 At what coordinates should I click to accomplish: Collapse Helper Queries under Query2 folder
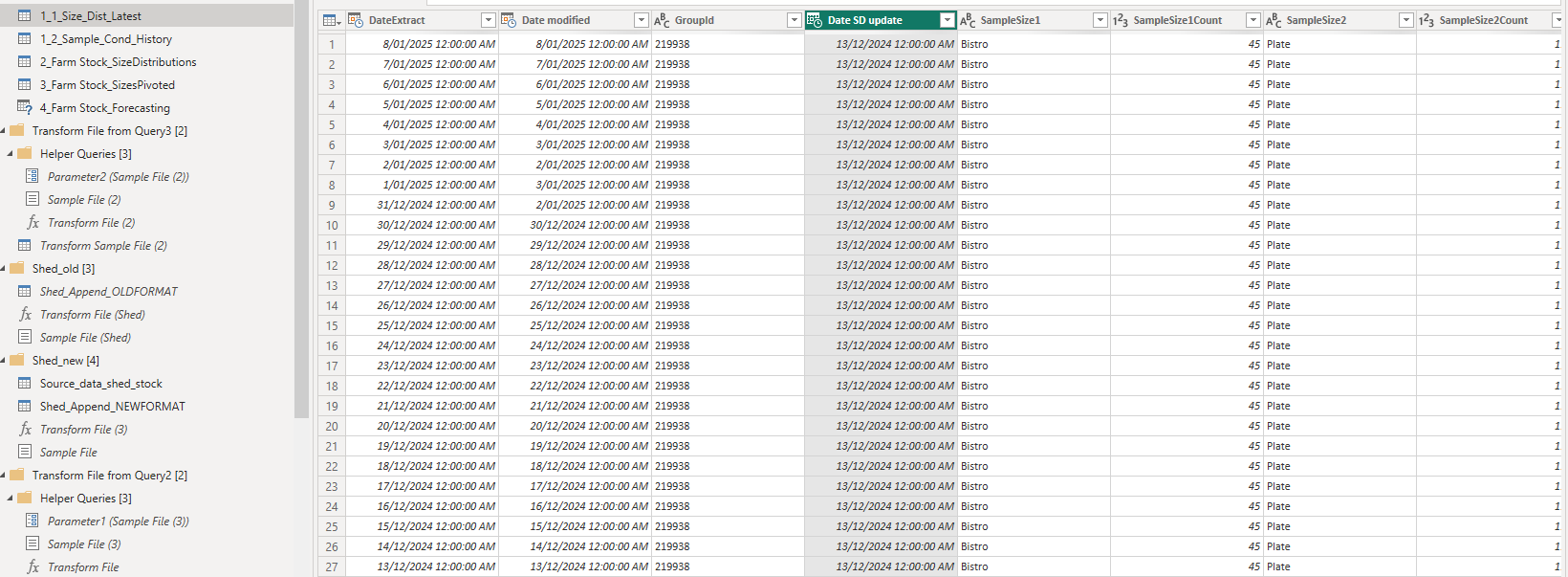[11, 499]
